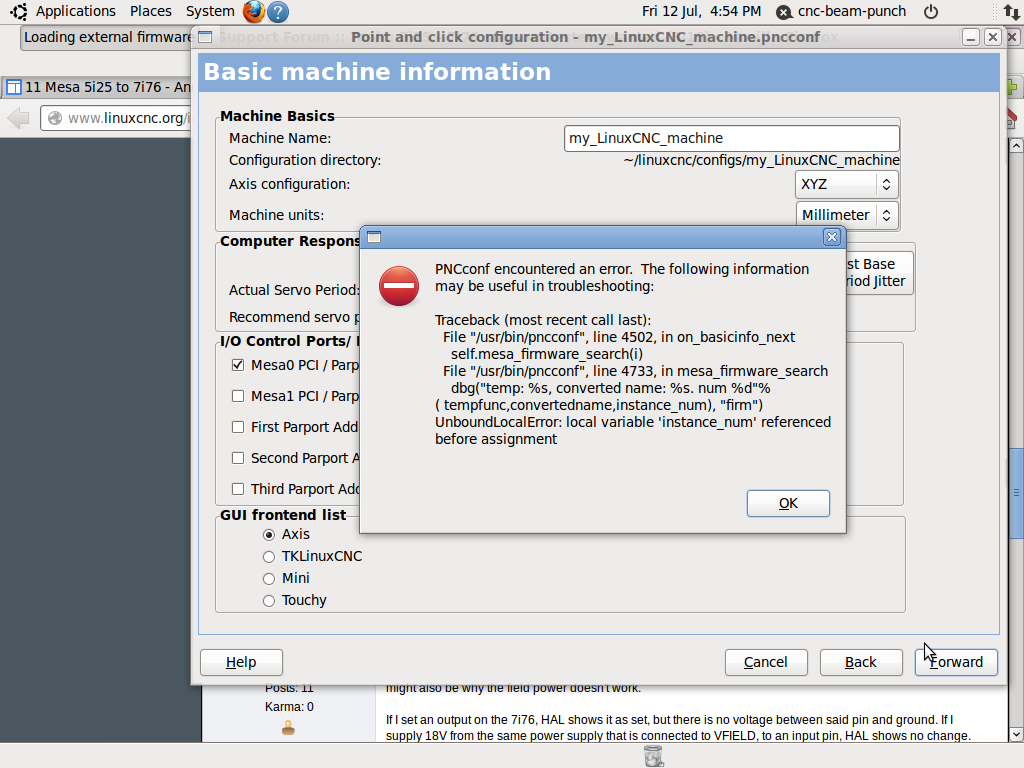Click the Firefox scrollbar up arrow

pyautogui.click(x=1016, y=146)
